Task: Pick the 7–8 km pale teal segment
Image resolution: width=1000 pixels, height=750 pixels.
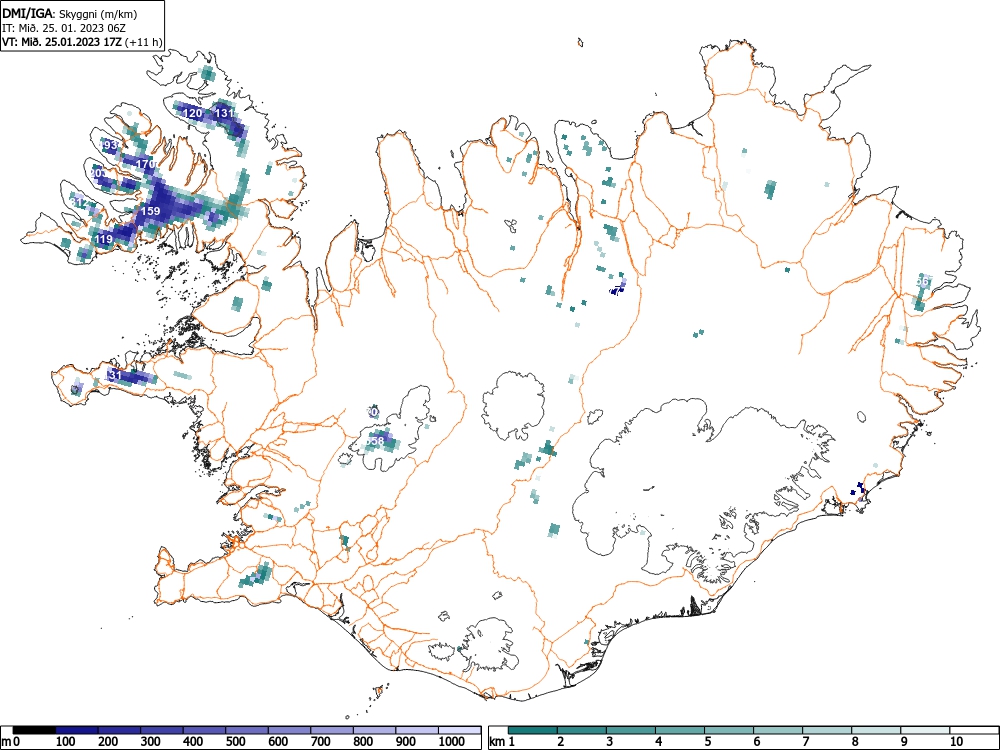Action: (827, 730)
